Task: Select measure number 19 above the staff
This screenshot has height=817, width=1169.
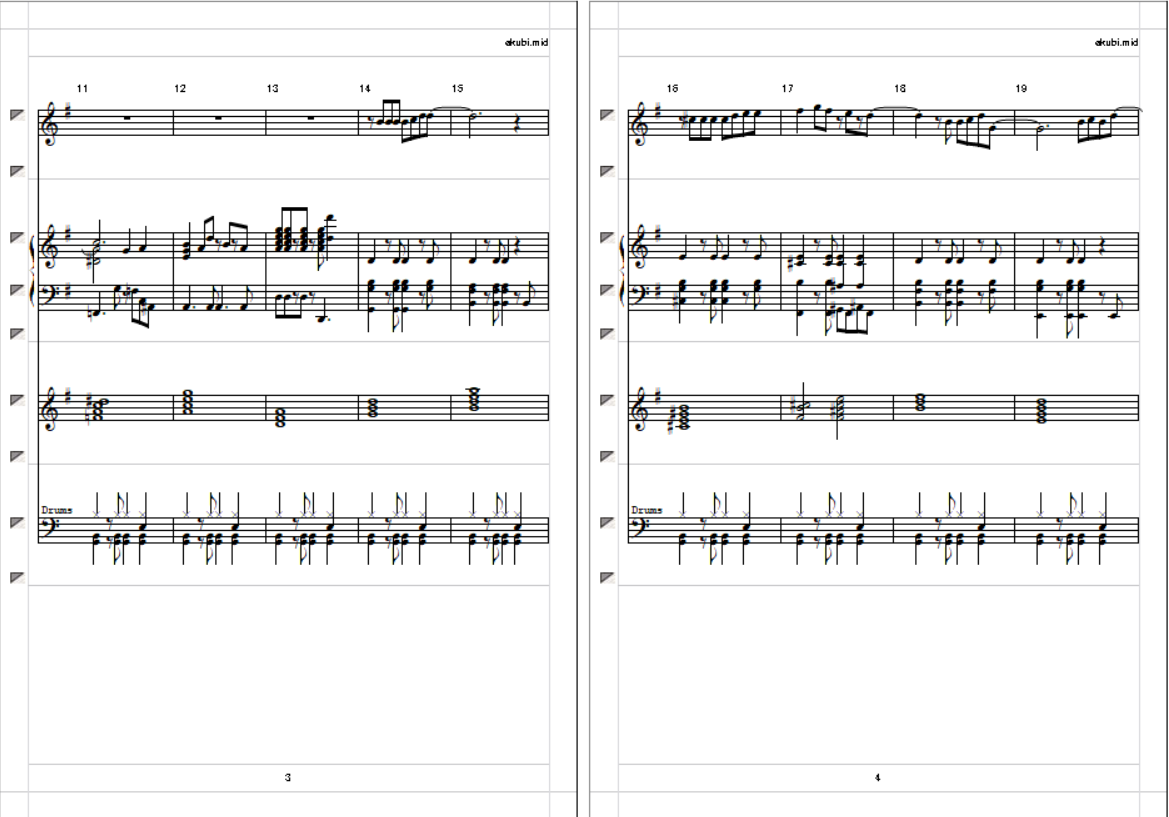Action: [1021, 88]
